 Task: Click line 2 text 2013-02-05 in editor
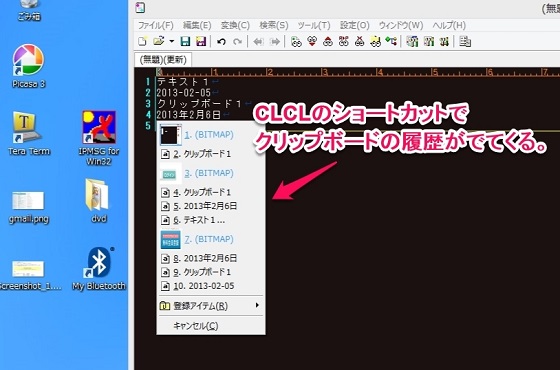click(184, 93)
